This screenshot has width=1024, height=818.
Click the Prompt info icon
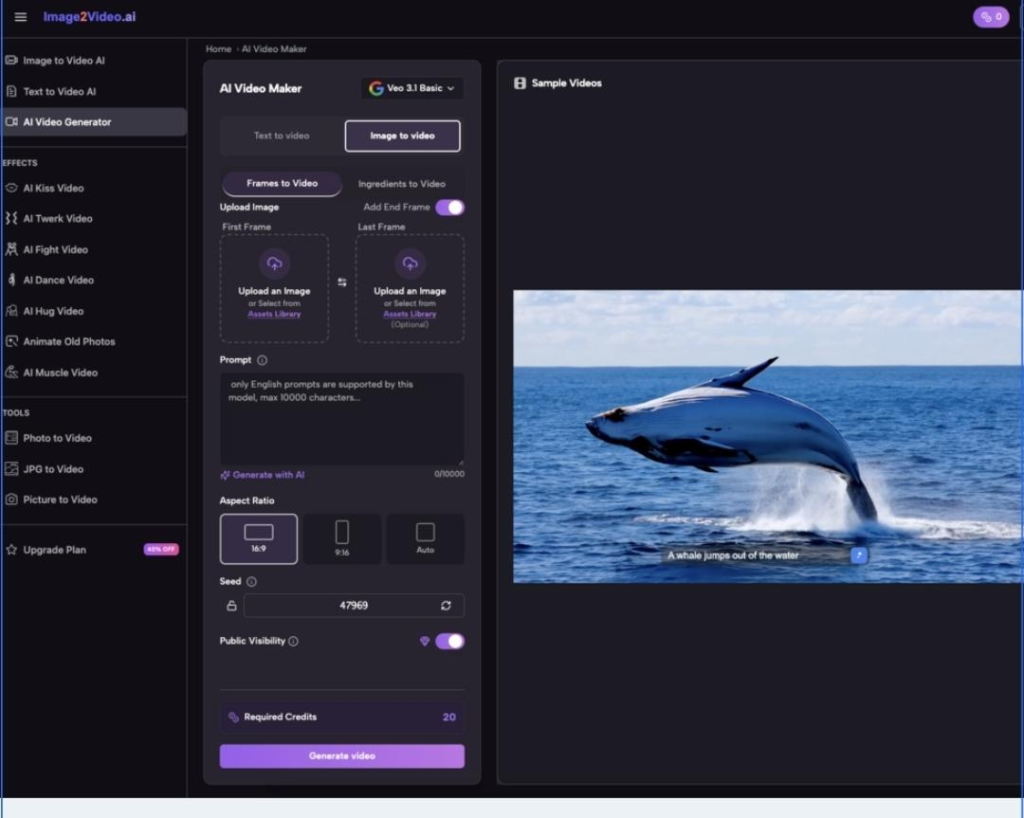262,360
